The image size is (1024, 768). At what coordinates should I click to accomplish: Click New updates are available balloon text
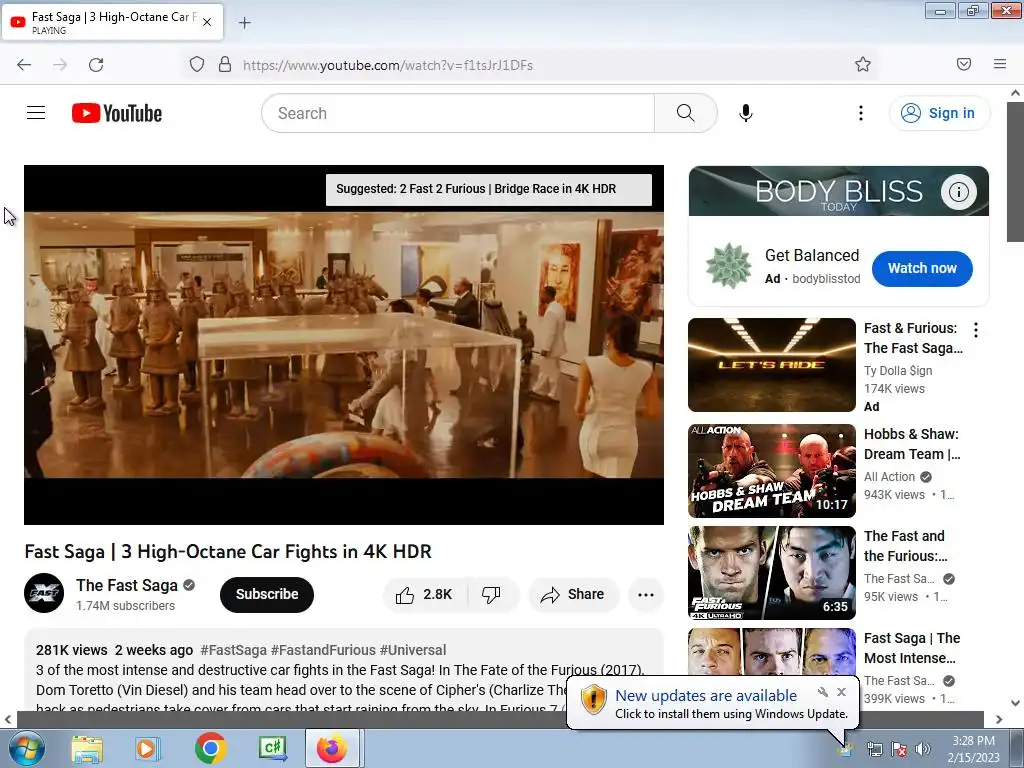[706, 696]
